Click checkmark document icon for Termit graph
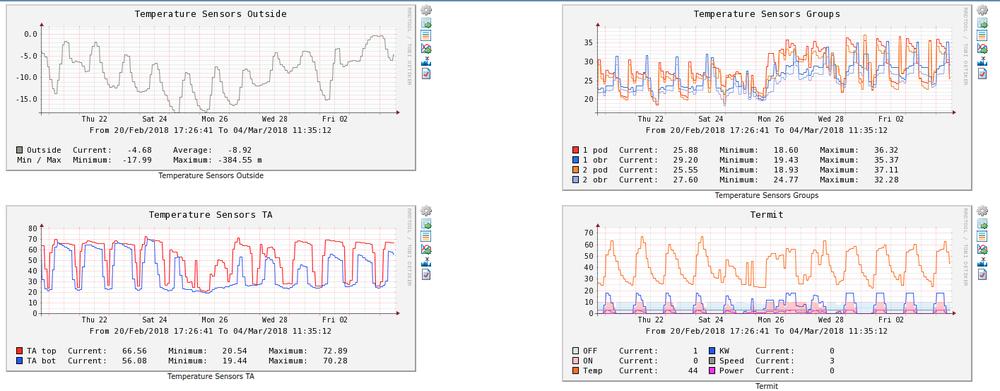This screenshot has width=1000, height=391. [983, 274]
